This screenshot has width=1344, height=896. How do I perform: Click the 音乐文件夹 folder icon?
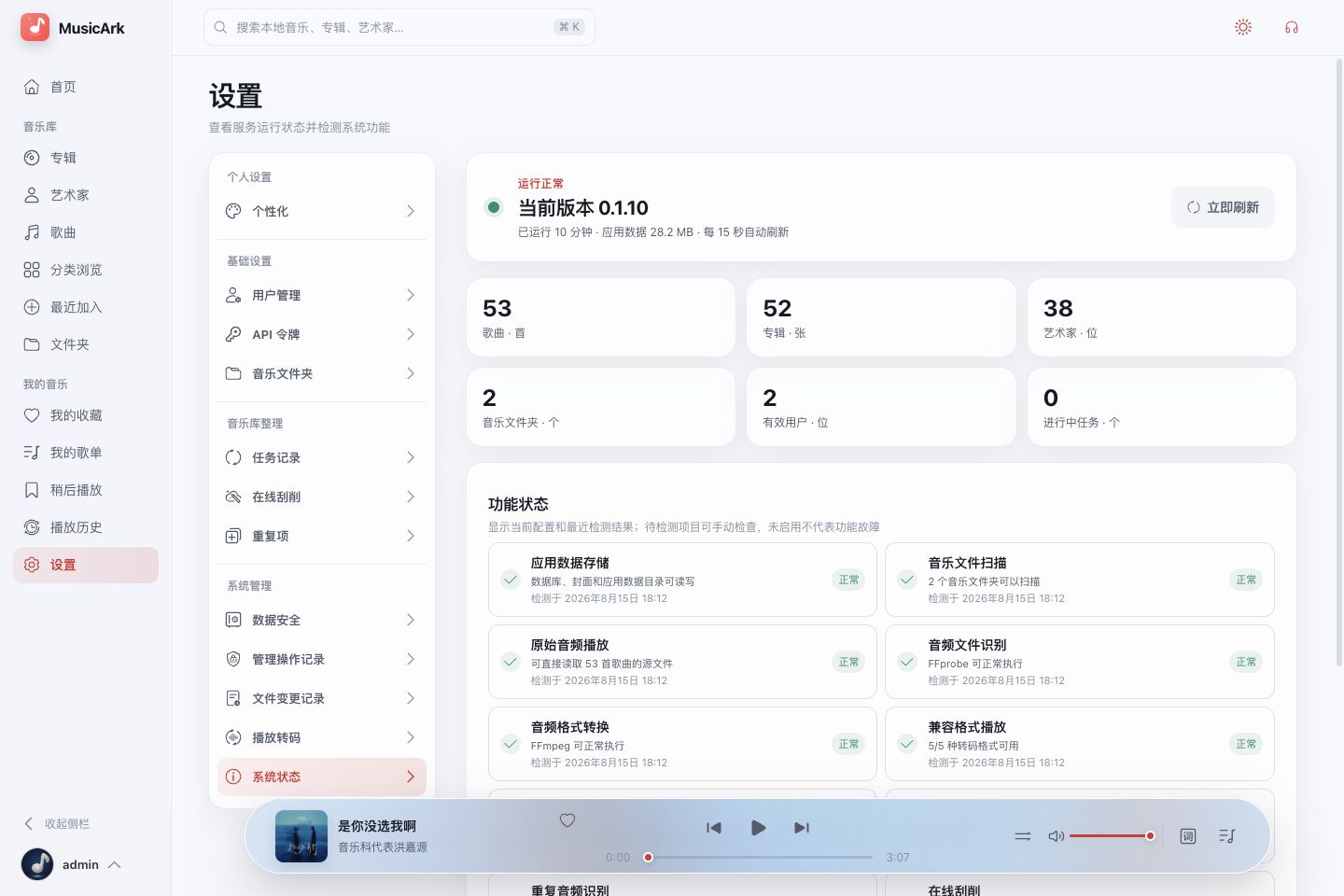(x=233, y=373)
